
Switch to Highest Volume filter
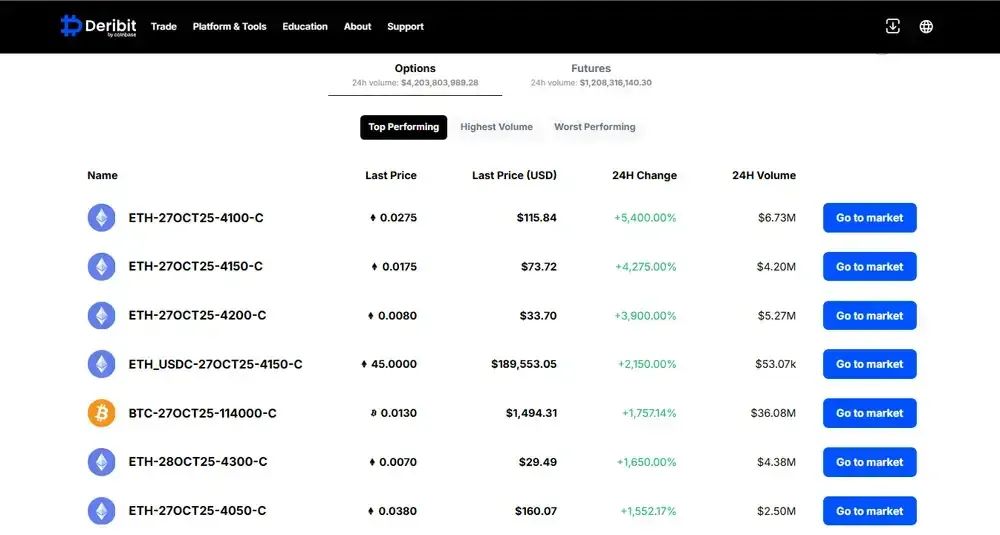[x=496, y=127]
